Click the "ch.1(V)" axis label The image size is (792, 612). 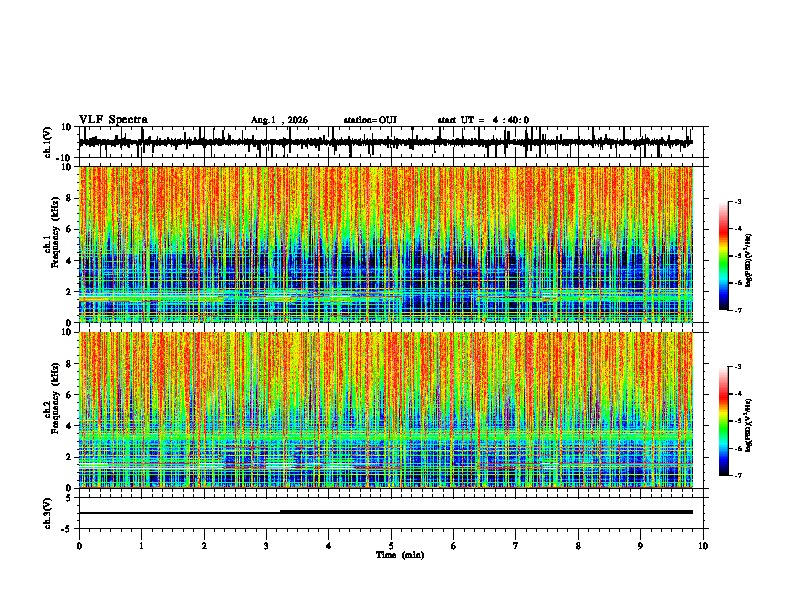pos(48,142)
